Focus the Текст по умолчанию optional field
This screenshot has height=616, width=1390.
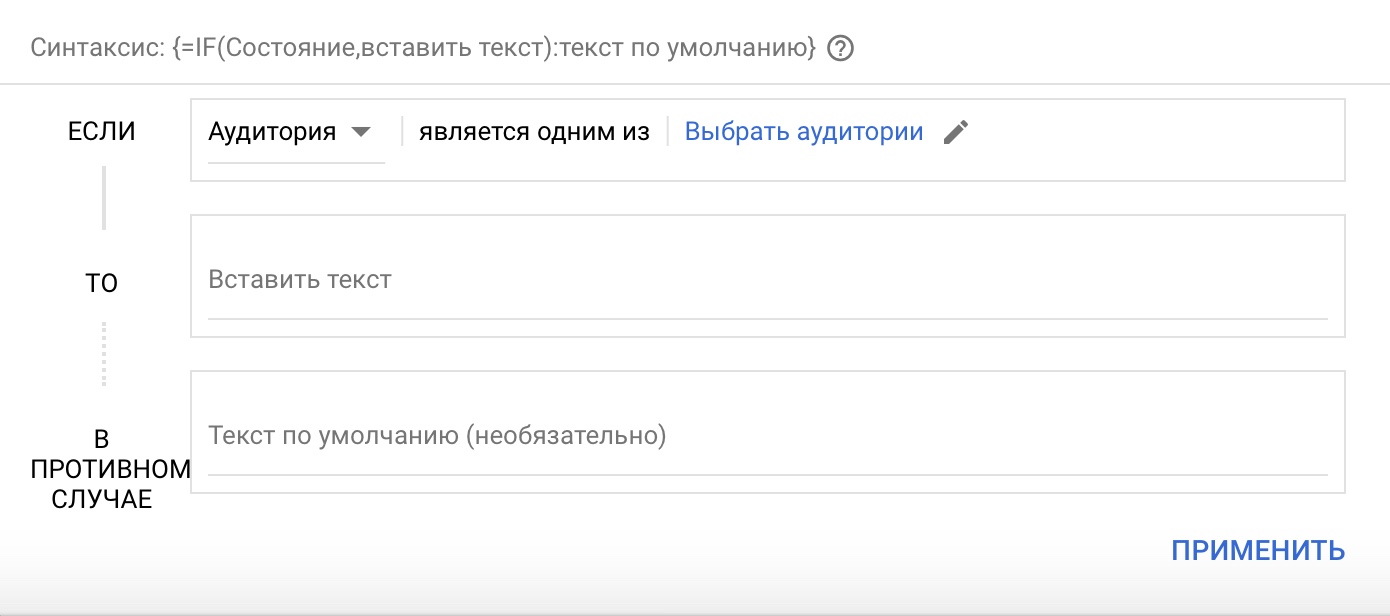tap(767, 436)
